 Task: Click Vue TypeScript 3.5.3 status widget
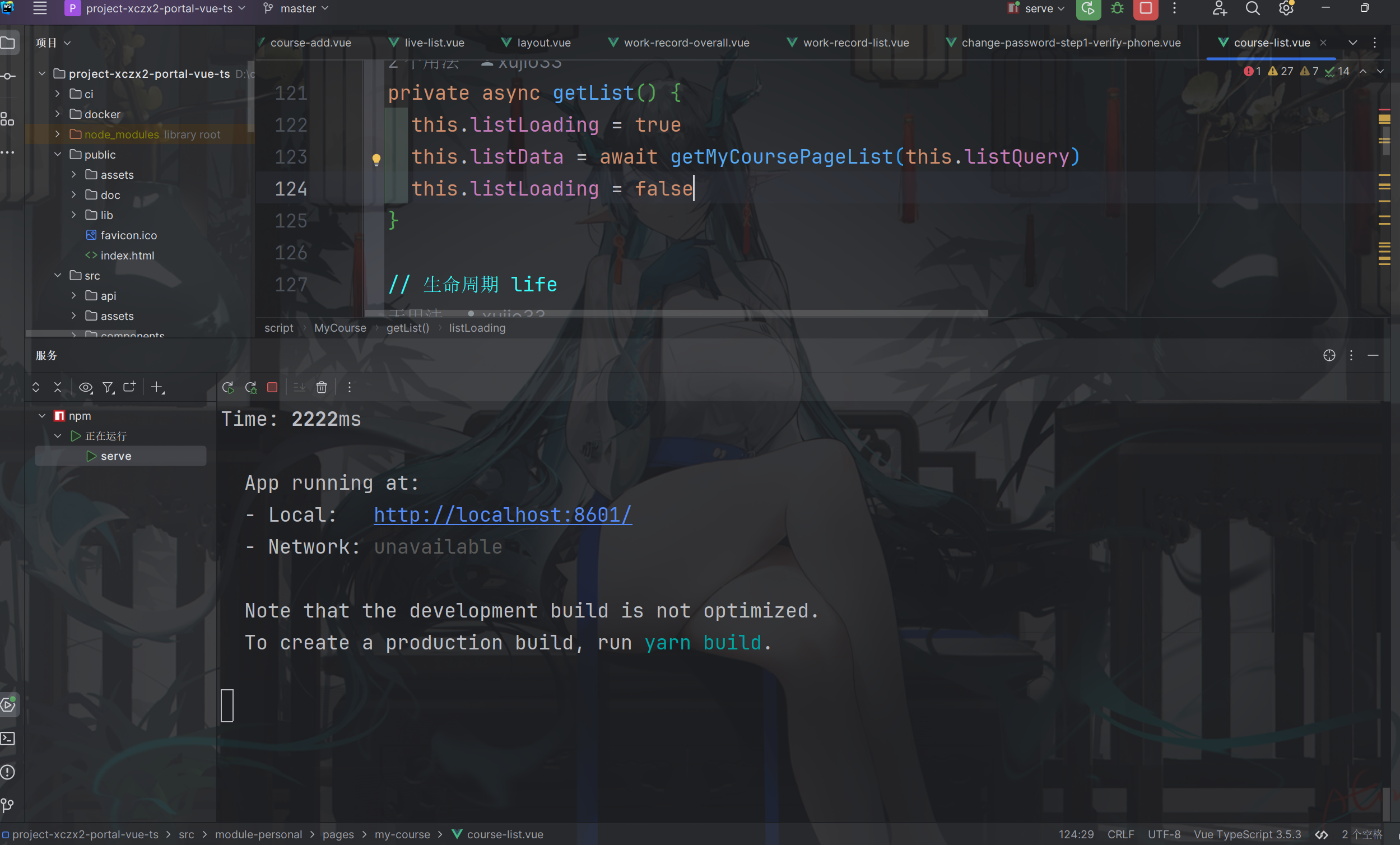click(x=1247, y=834)
